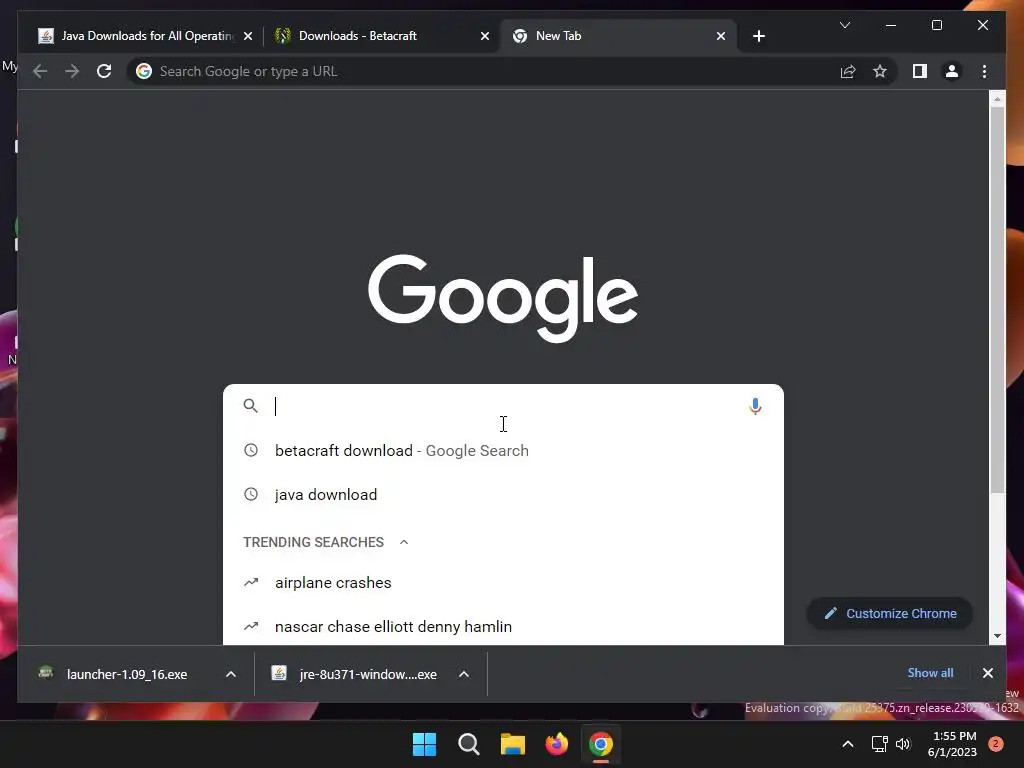The height and width of the screenshot is (768, 1024).
Task: Click trending arrow icon beside nascar chase elliott
Action: pyautogui.click(x=251, y=626)
